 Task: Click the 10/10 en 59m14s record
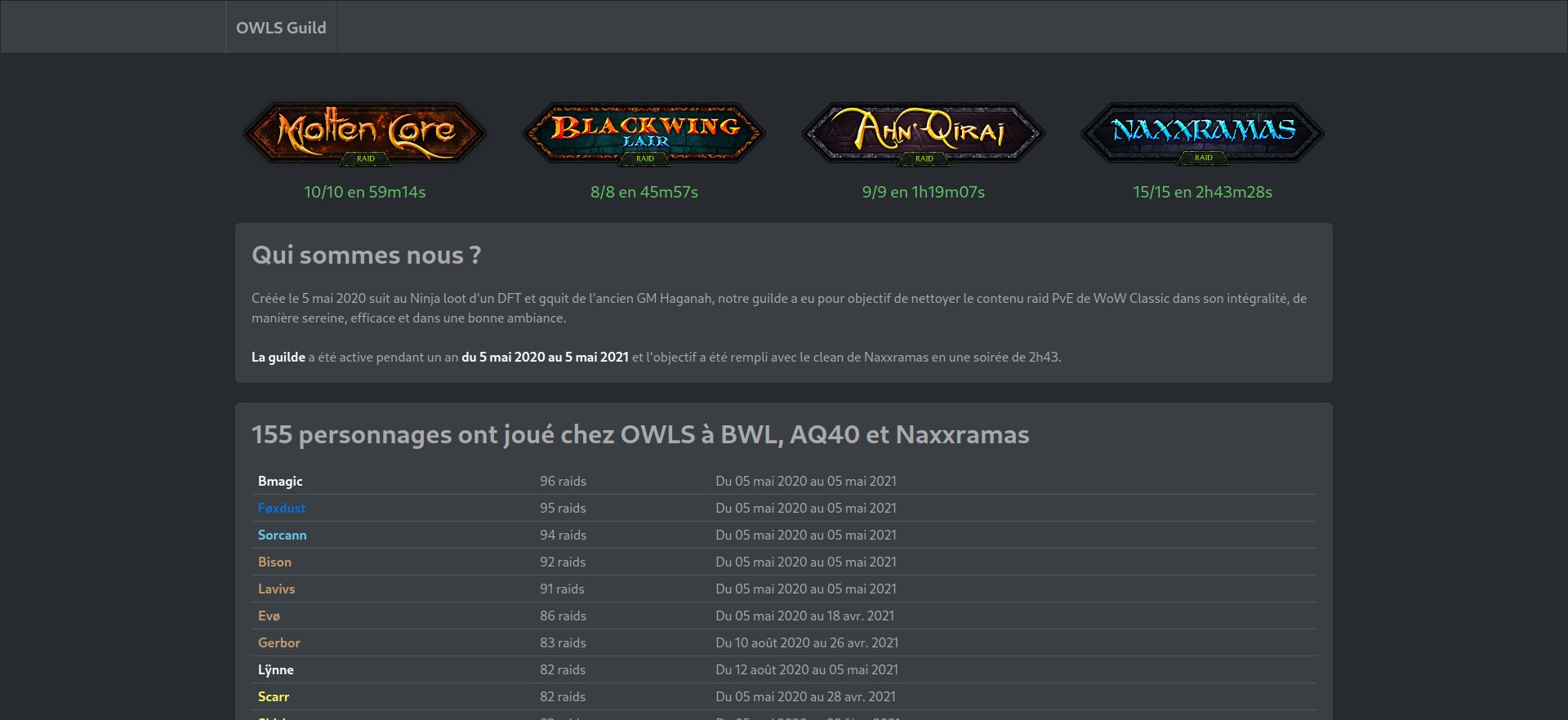point(365,192)
